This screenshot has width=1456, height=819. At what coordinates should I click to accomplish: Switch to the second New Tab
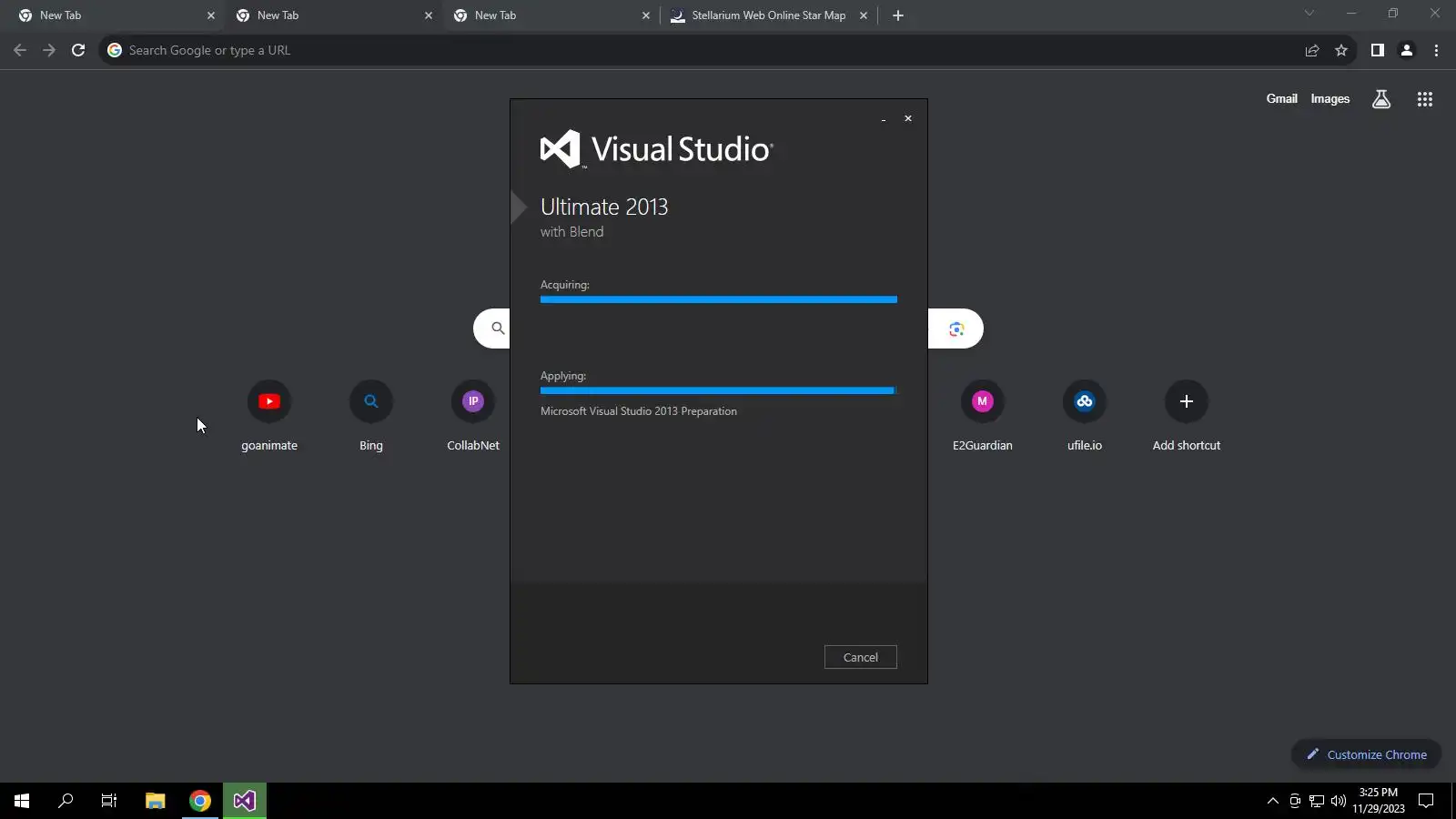coord(333,15)
